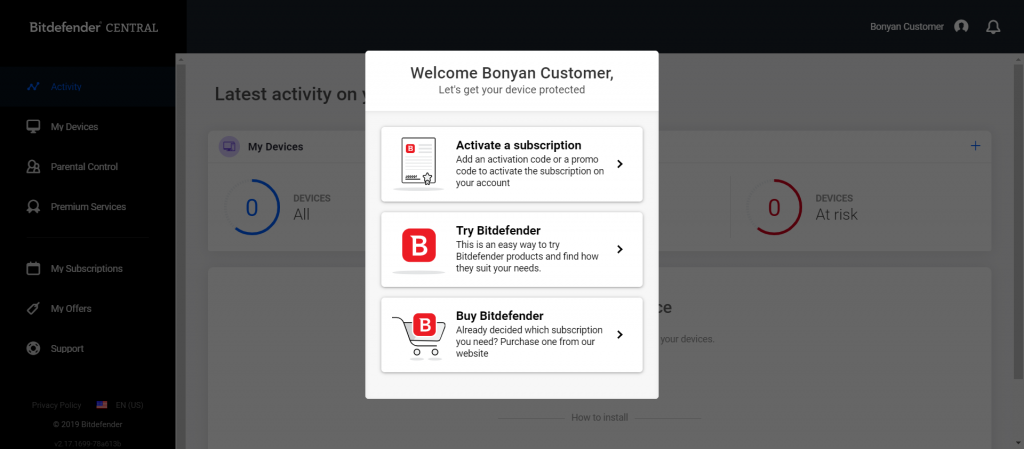This screenshot has width=1024, height=449.
Task: Click the 'DEVICES All' label text
Action: click(312, 207)
